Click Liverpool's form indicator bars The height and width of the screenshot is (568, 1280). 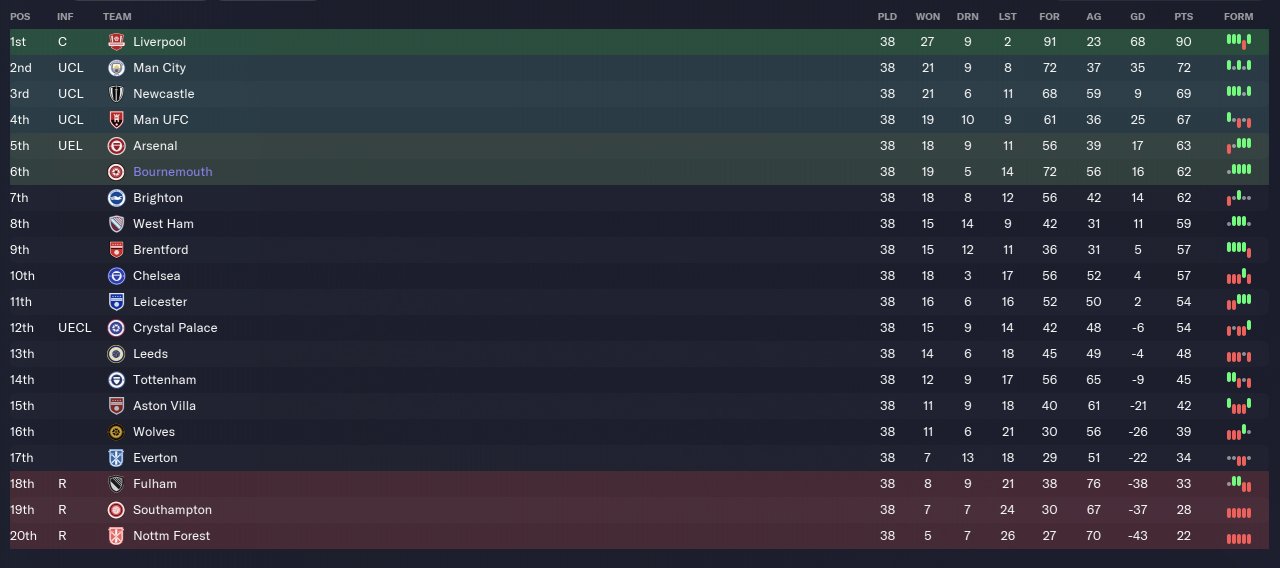(1239, 42)
